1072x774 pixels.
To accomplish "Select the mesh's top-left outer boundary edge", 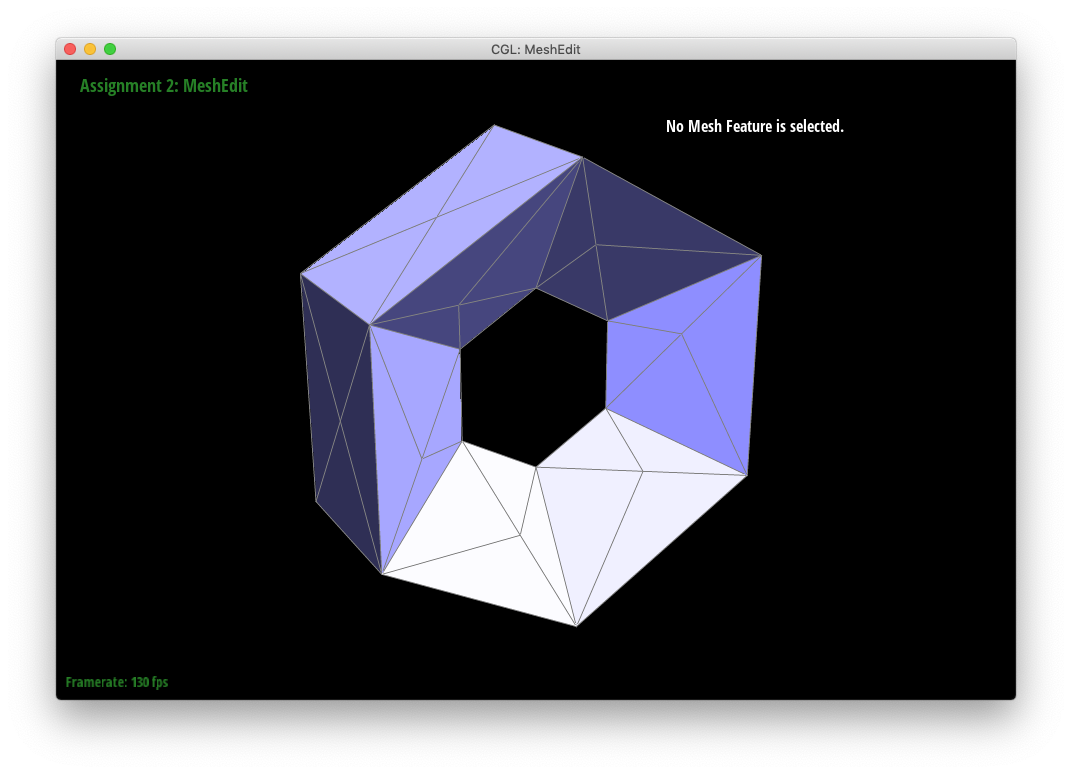I will [397, 200].
